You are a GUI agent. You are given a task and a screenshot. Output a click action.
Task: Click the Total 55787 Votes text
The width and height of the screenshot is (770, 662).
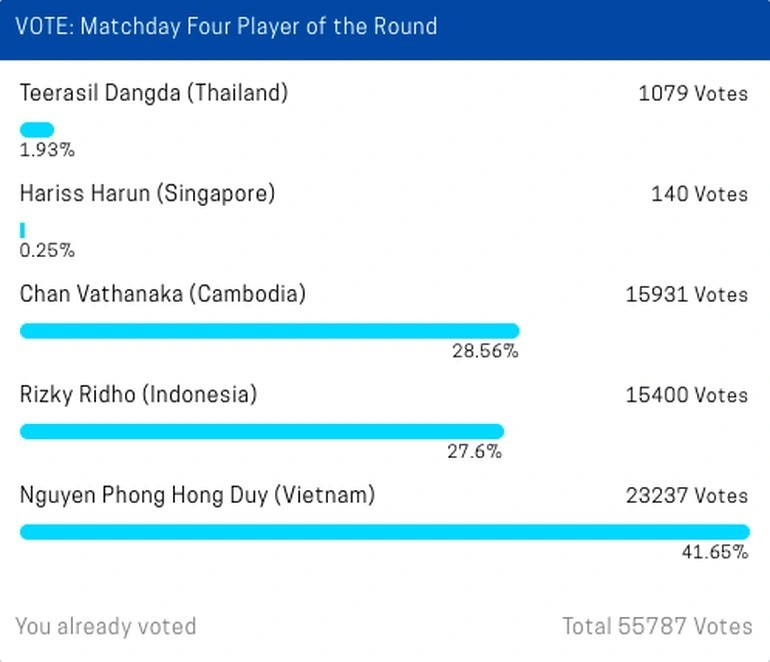click(657, 627)
